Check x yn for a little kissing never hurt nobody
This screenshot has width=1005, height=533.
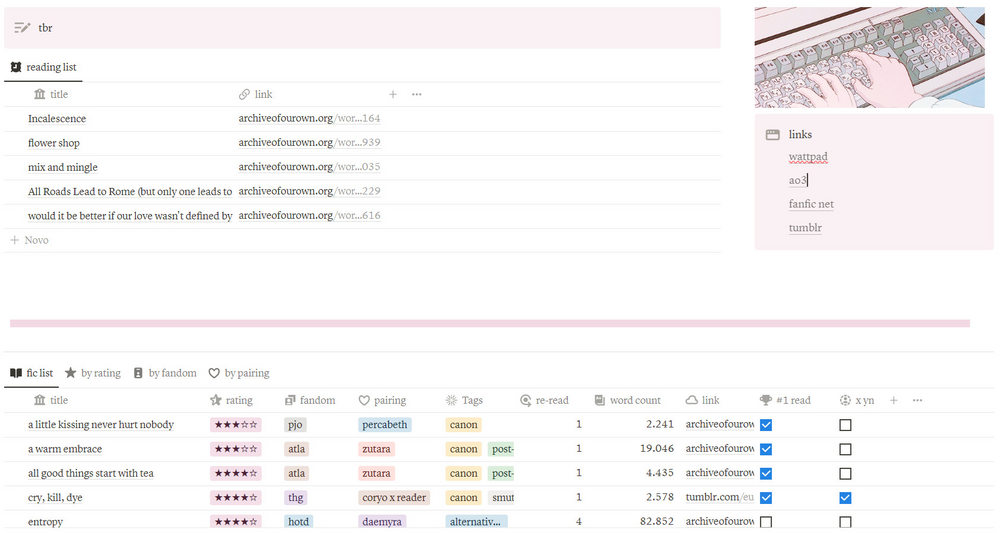coord(845,425)
